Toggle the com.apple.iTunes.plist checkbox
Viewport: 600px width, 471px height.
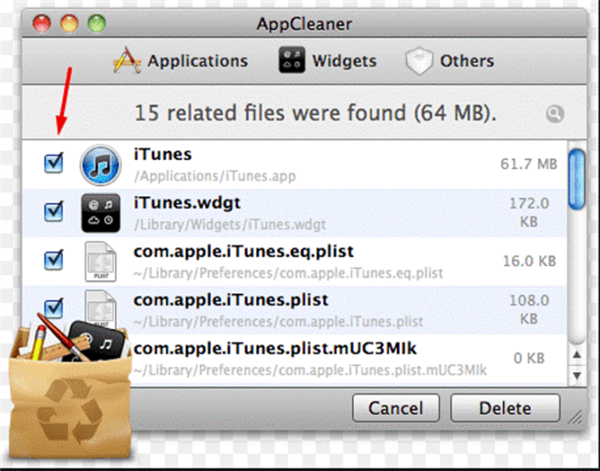pos(54,308)
